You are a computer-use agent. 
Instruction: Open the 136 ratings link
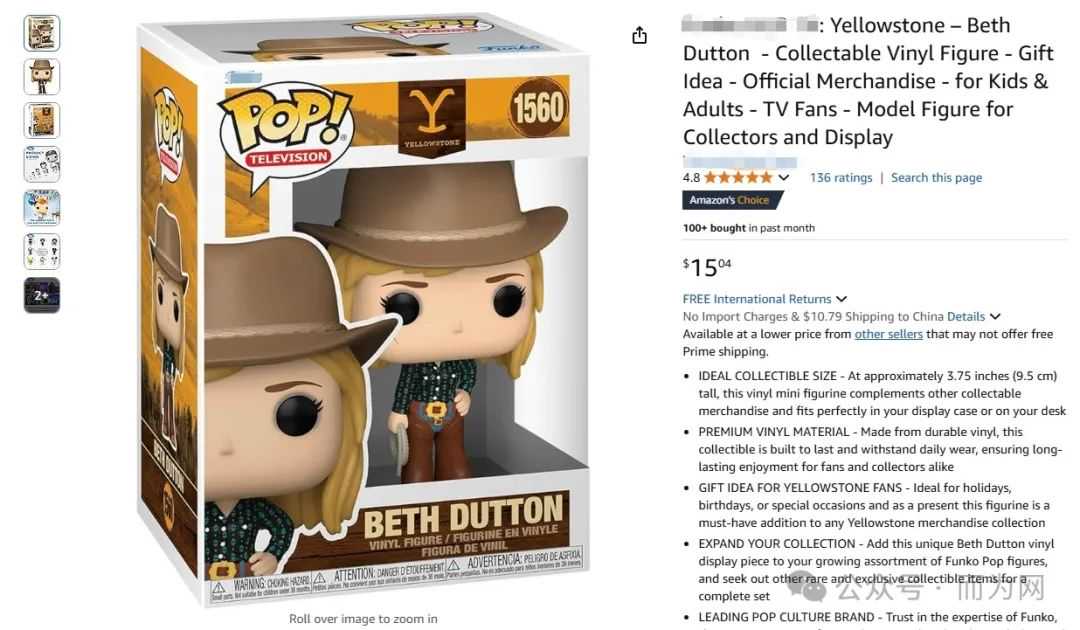(x=840, y=178)
